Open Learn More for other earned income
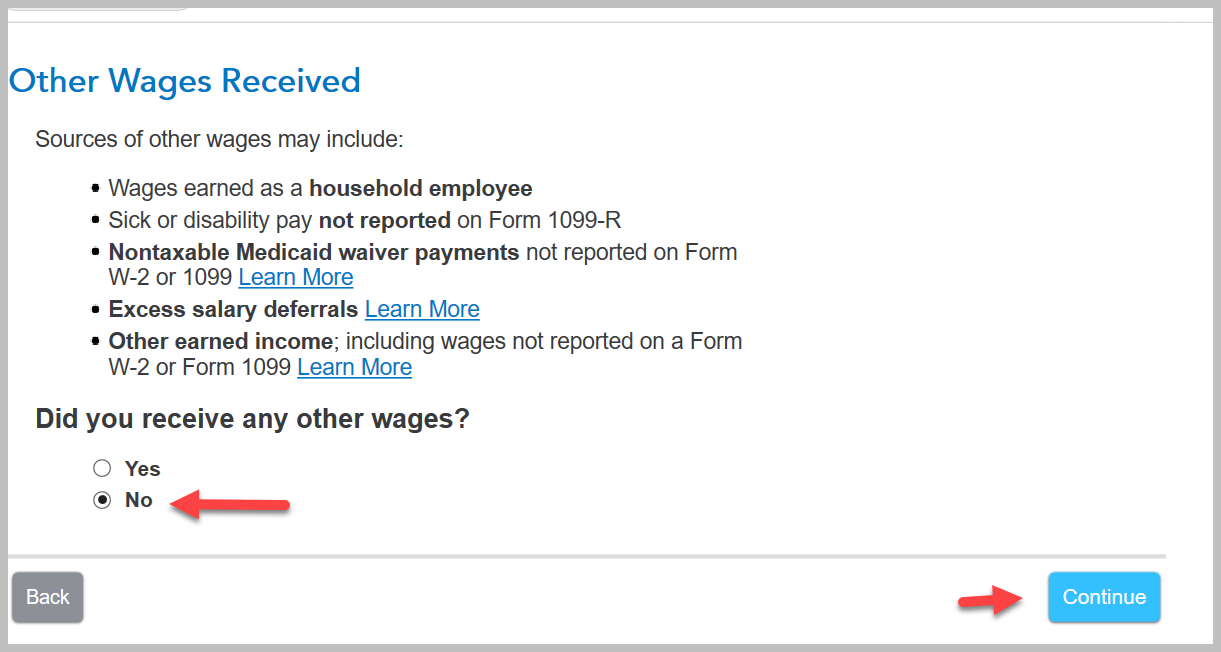The width and height of the screenshot is (1221, 652). click(355, 367)
